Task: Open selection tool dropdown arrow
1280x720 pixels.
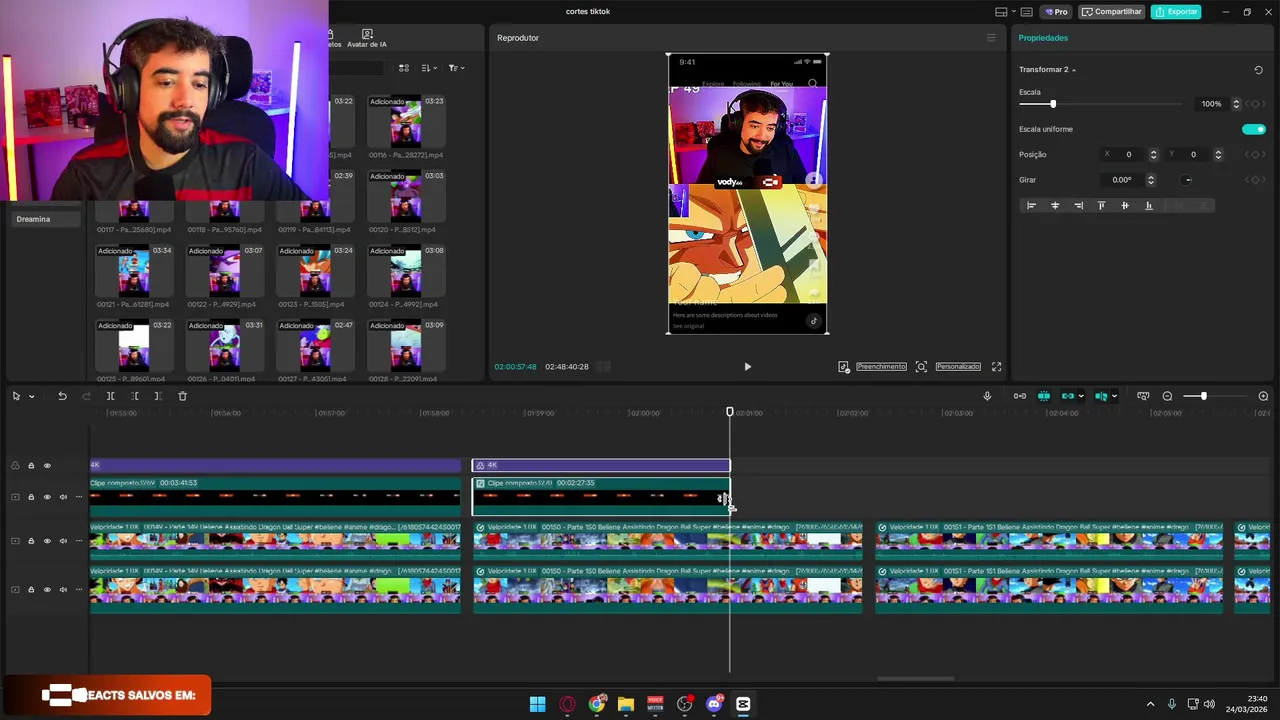Action: point(31,396)
